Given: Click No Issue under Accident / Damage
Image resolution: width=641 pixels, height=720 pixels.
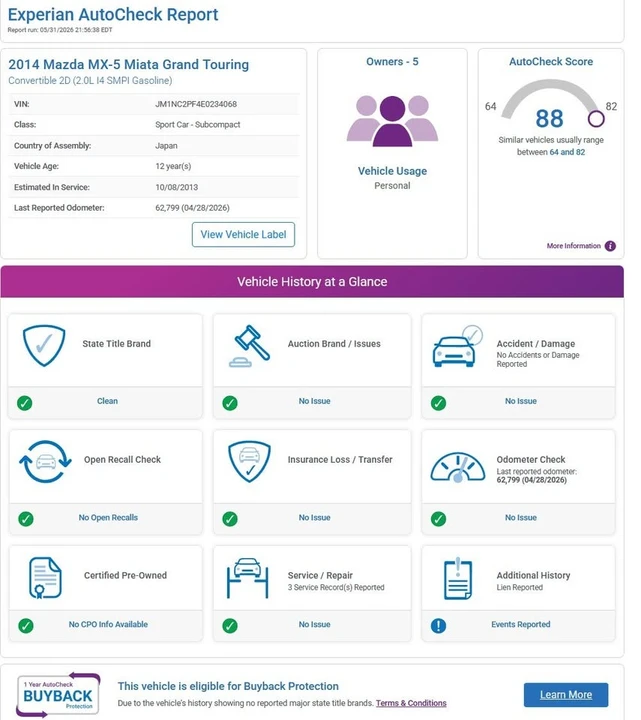Looking at the screenshot, I should (521, 401).
